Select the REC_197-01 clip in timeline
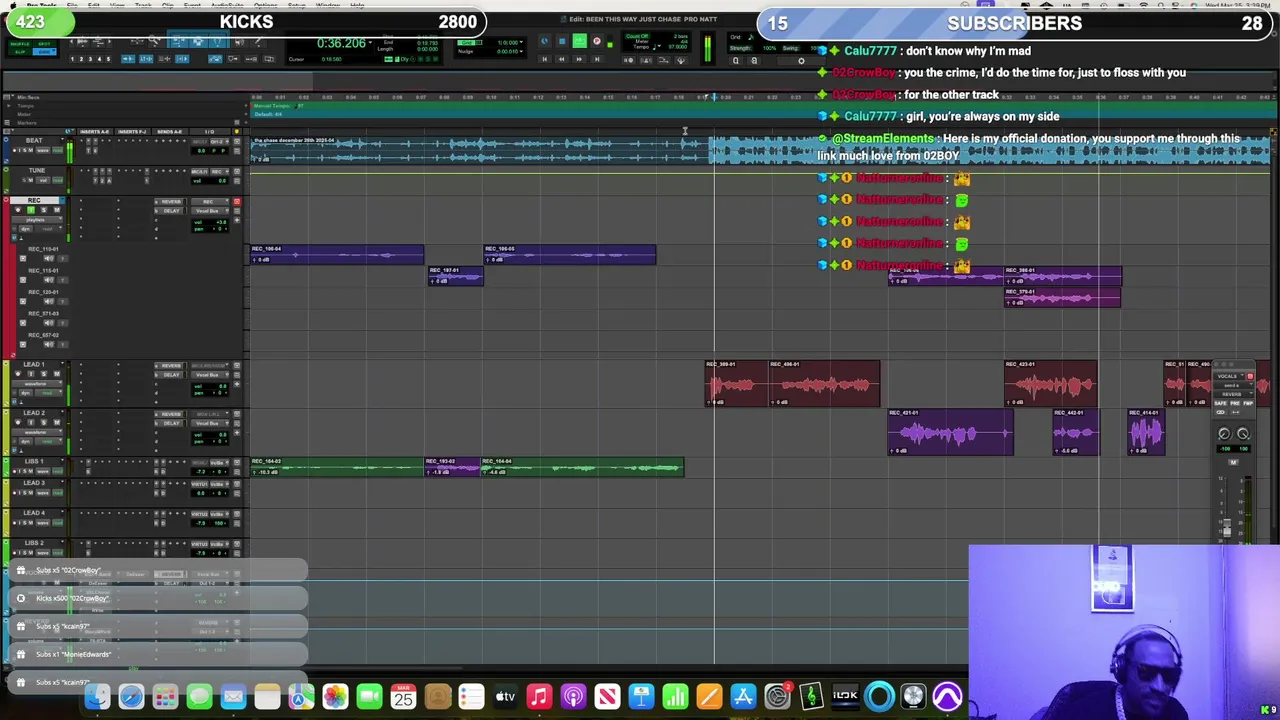The image size is (1280, 720). 456,275
